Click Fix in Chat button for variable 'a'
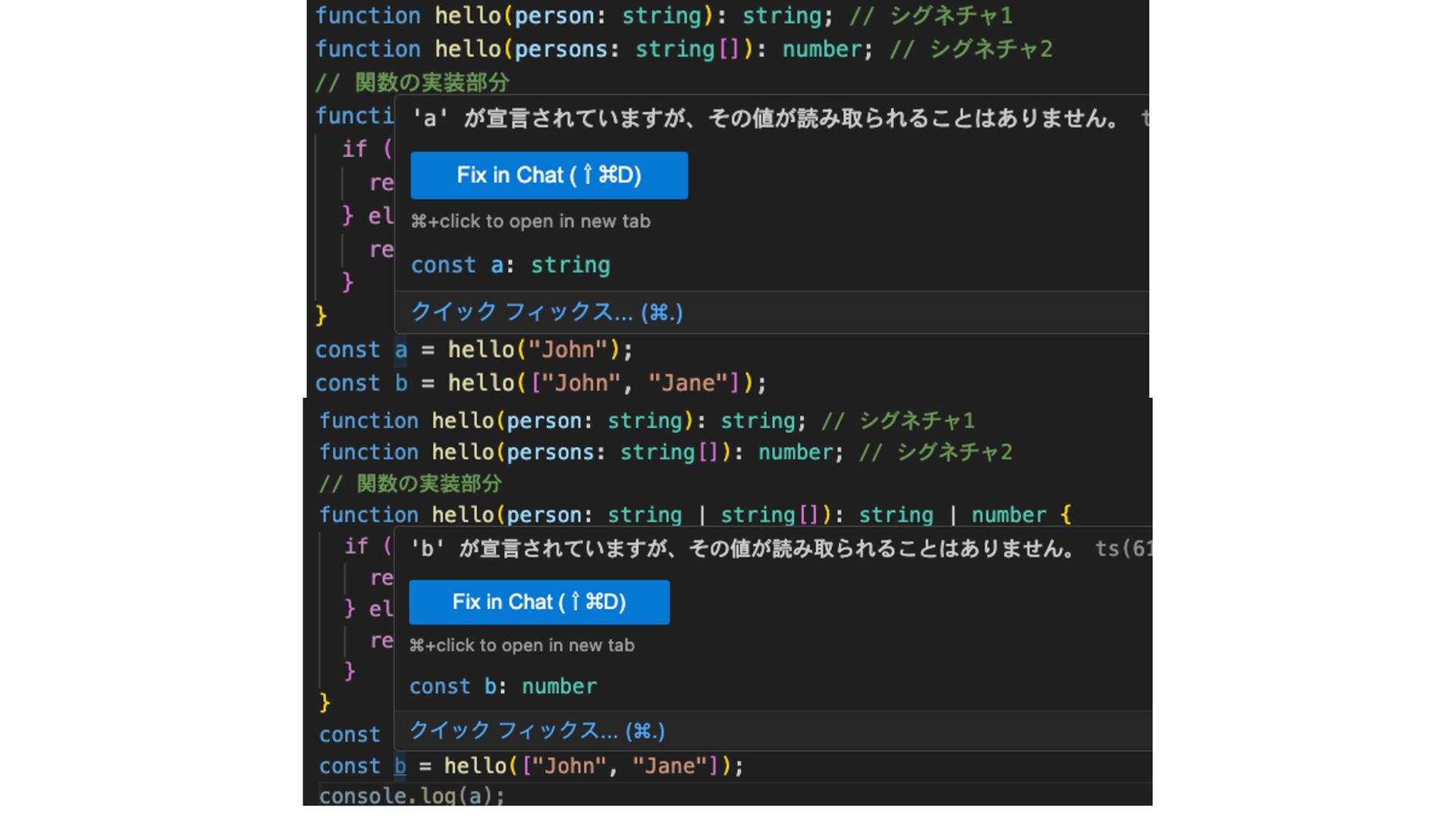This screenshot has width=1456, height=819. [549, 175]
